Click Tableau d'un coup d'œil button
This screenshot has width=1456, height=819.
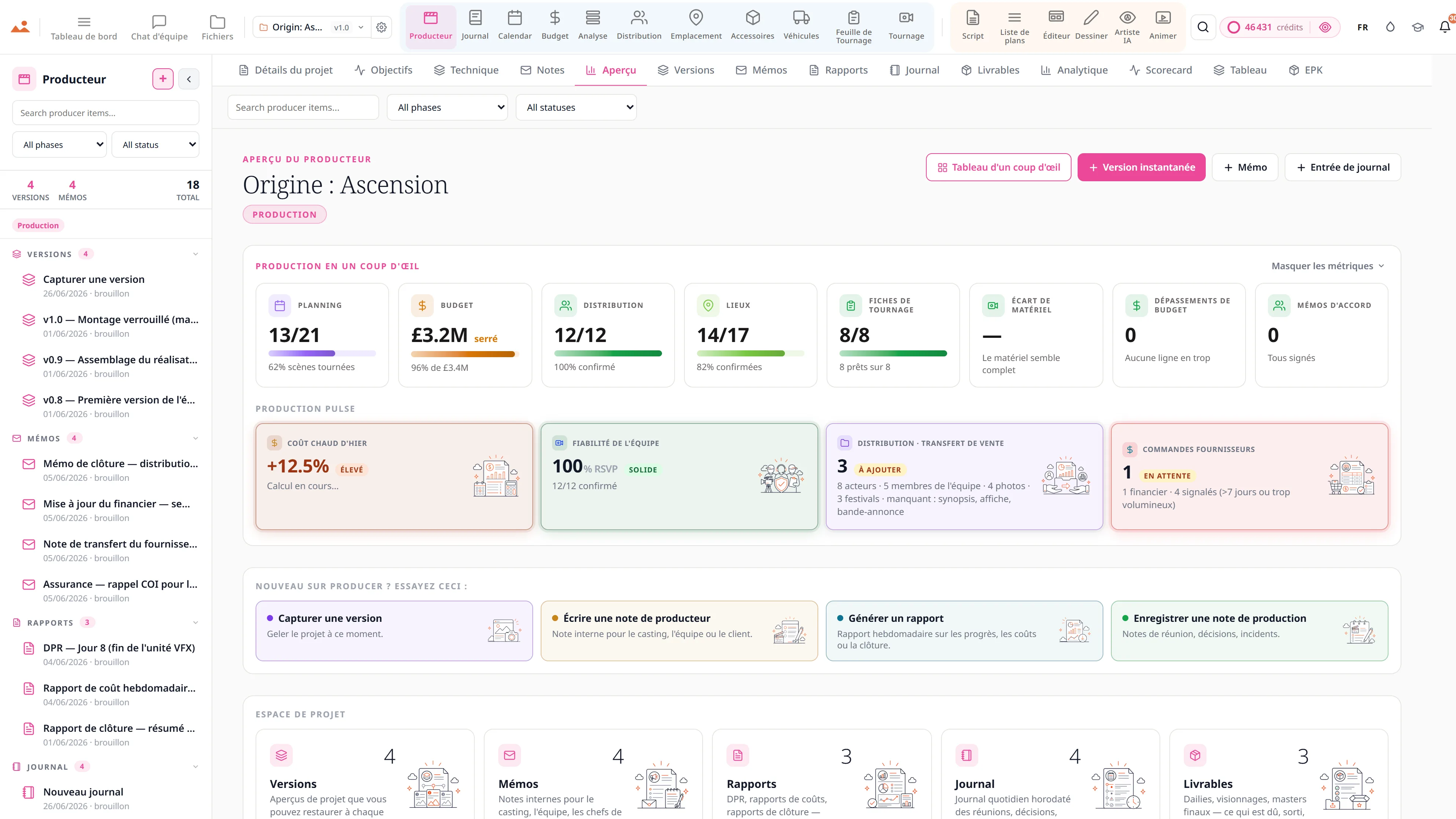[x=998, y=167]
